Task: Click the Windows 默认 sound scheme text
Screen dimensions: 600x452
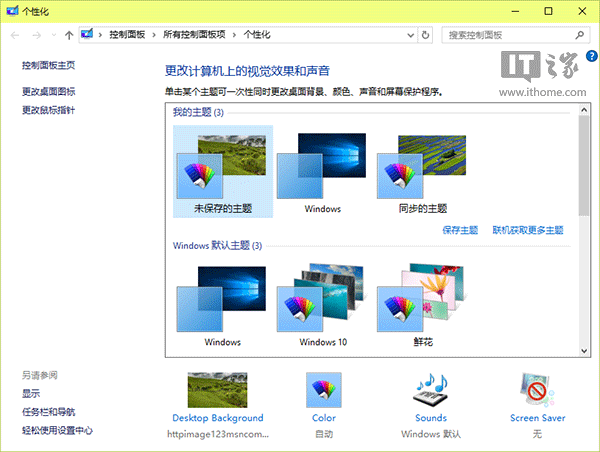Action: pyautogui.click(x=431, y=434)
